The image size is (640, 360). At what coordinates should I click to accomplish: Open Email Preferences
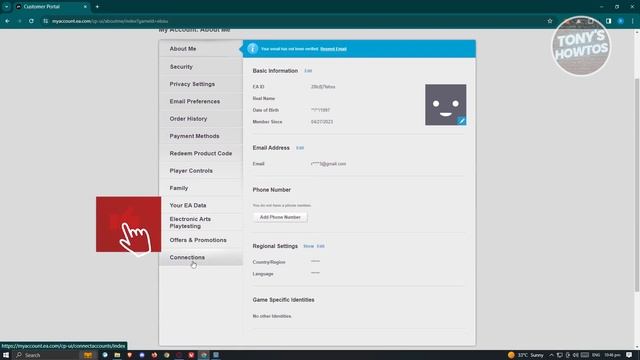(200, 101)
